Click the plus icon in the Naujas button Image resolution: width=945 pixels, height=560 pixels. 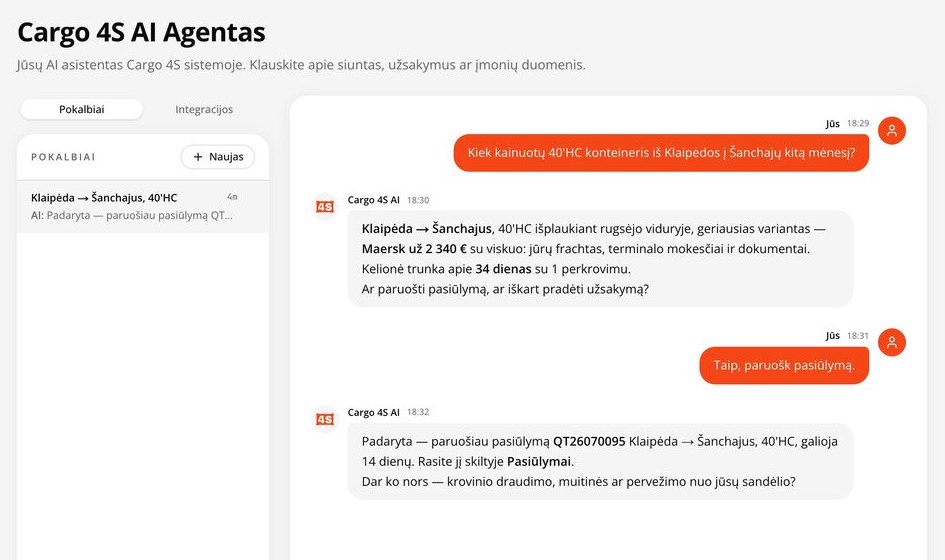click(x=198, y=157)
